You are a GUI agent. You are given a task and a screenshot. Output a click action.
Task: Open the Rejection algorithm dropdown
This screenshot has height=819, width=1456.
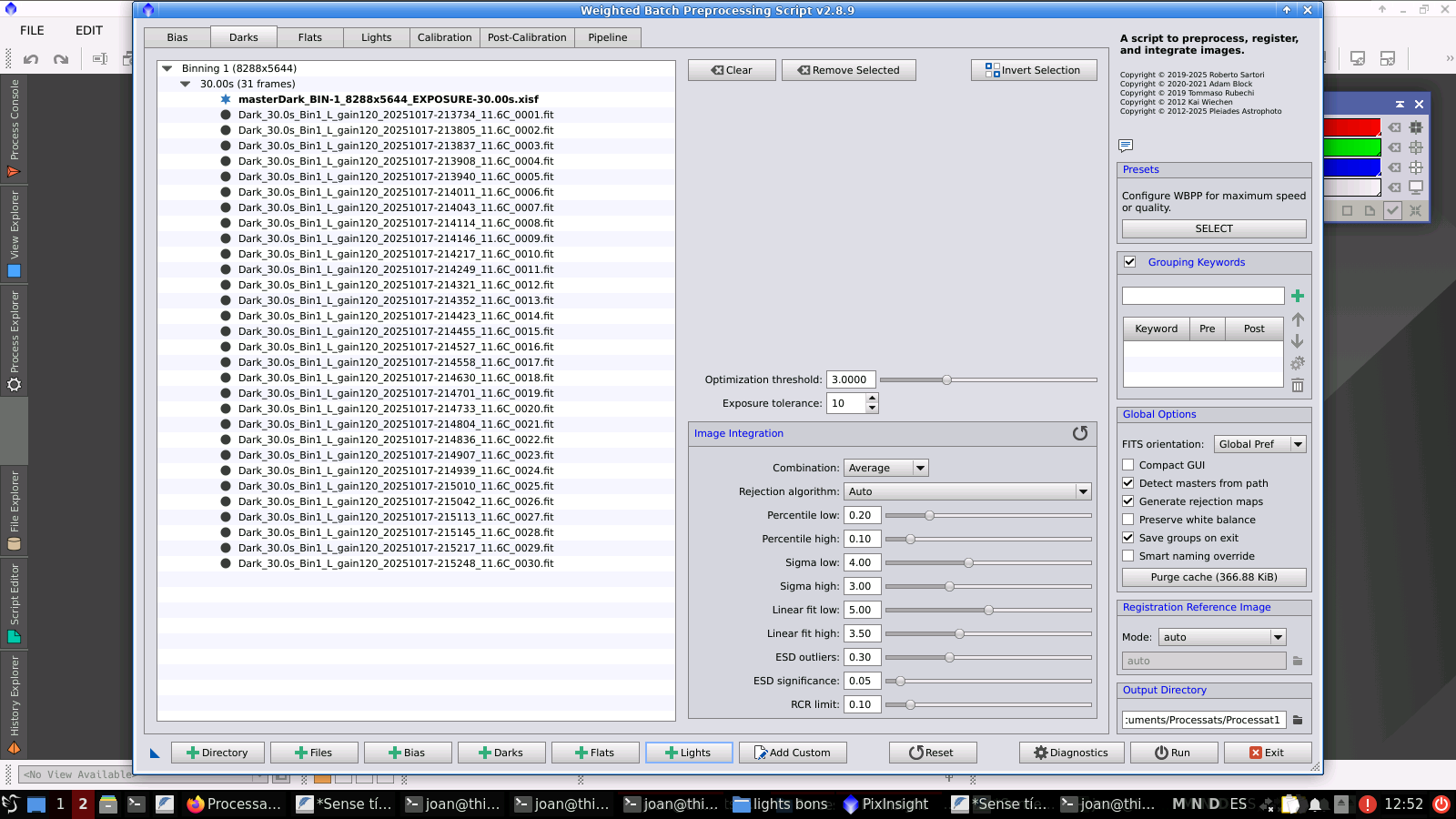tap(967, 491)
